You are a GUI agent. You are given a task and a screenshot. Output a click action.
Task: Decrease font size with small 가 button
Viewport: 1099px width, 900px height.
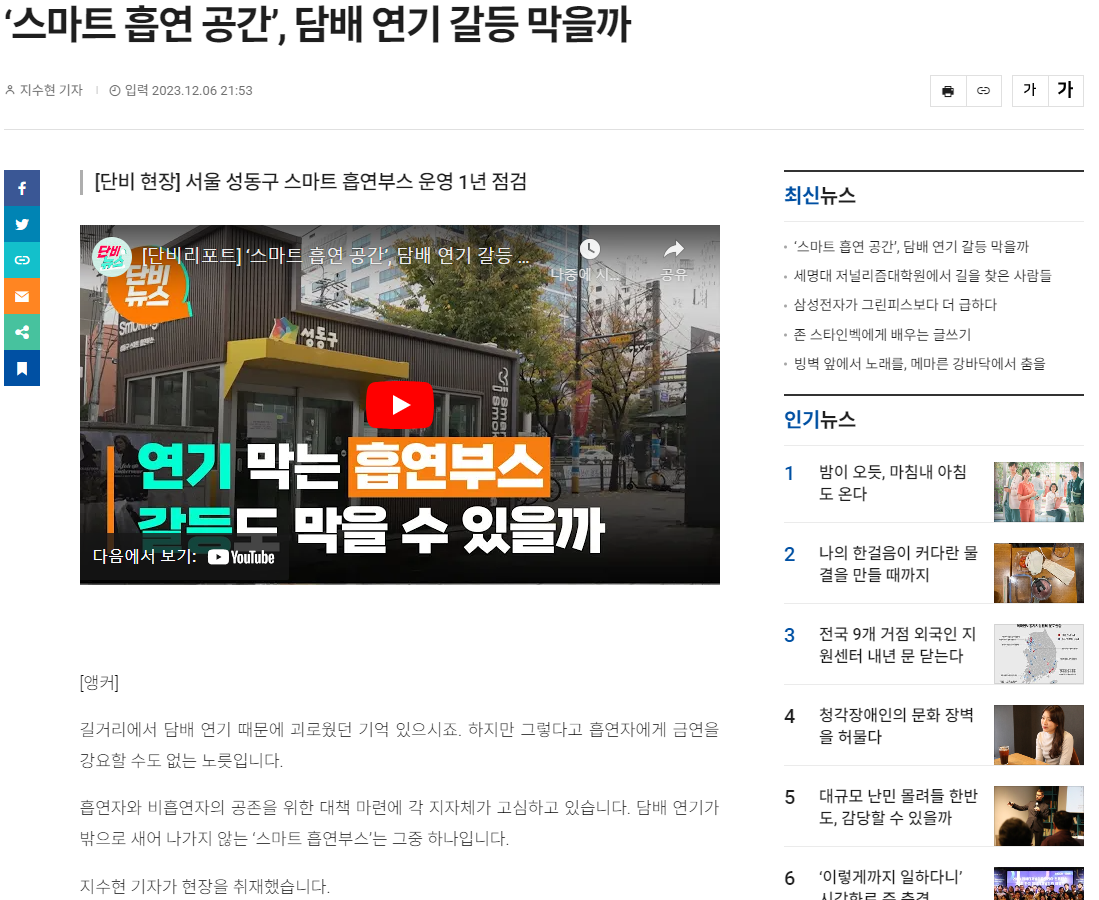pyautogui.click(x=1029, y=90)
